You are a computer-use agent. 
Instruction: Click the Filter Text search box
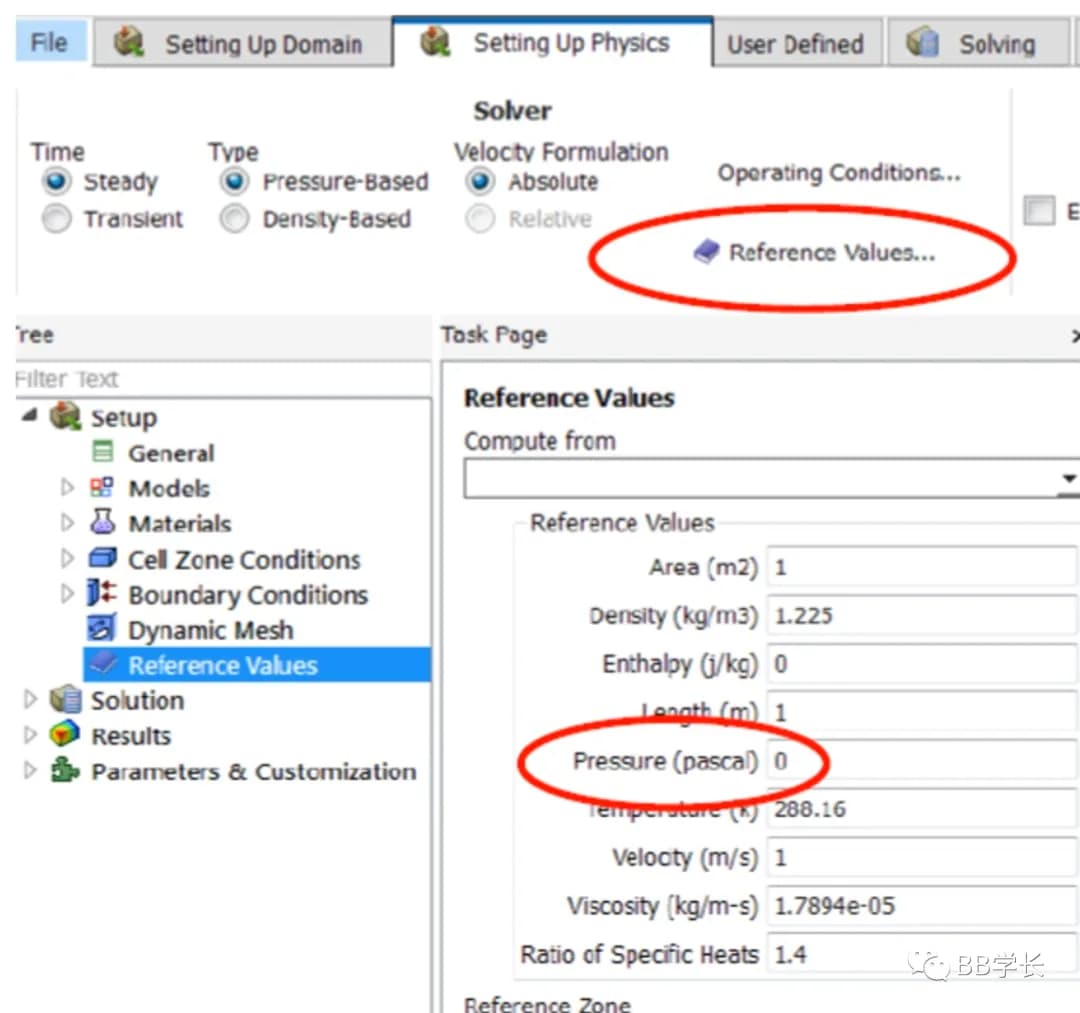click(x=220, y=379)
